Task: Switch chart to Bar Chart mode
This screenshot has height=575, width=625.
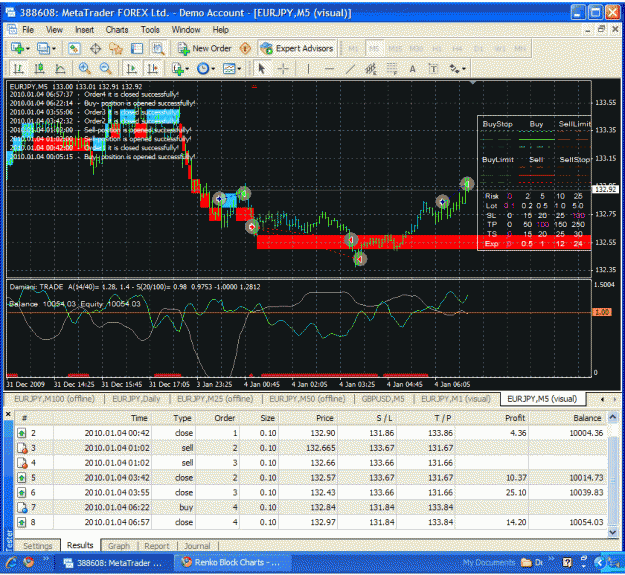Action: coord(18,69)
